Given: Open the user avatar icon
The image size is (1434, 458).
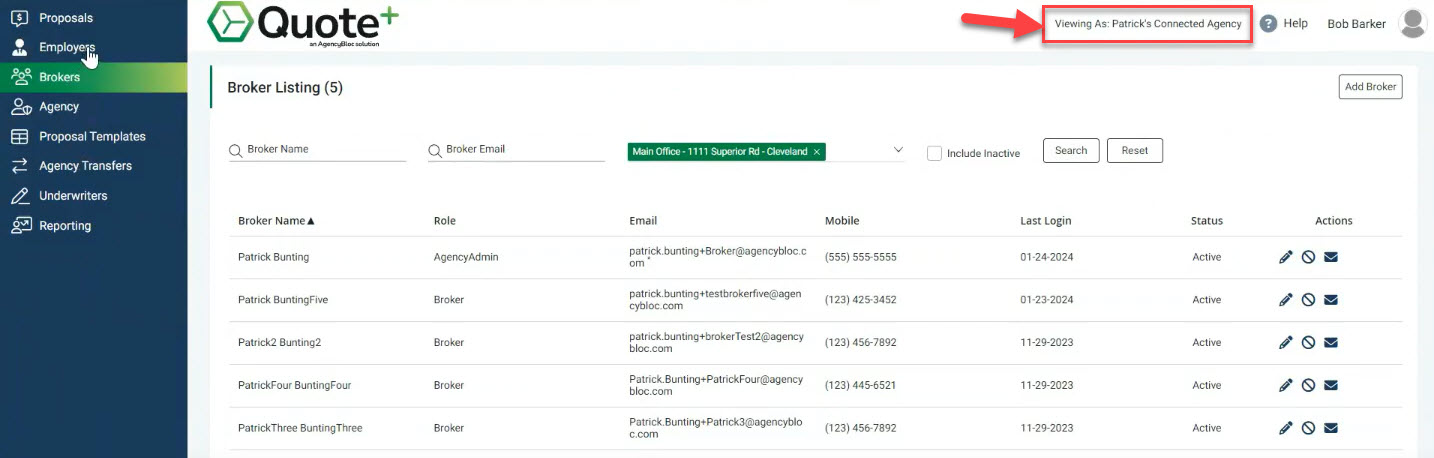Looking at the screenshot, I should (x=1413, y=23).
